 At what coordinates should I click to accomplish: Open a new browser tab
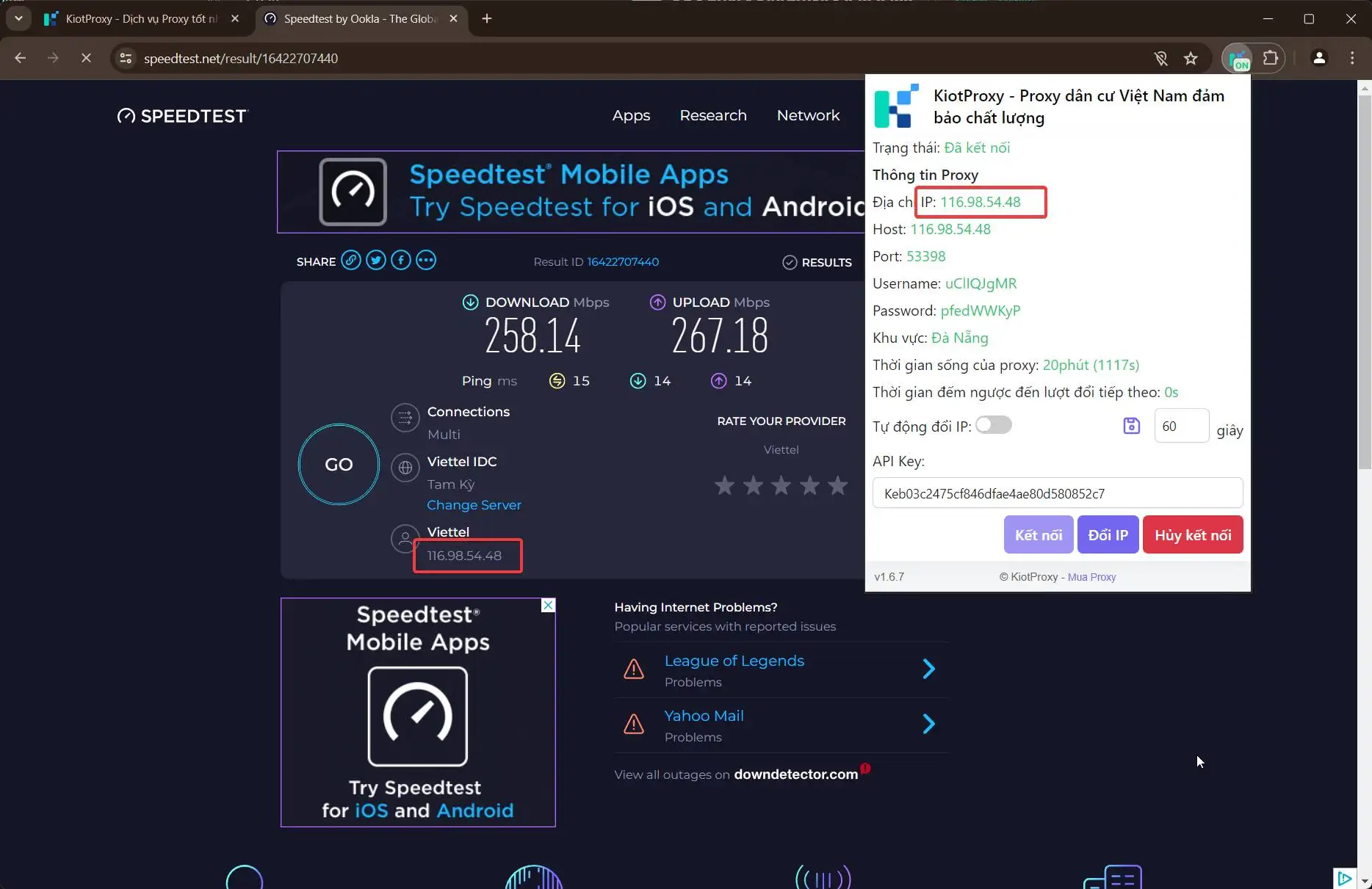pyautogui.click(x=486, y=18)
